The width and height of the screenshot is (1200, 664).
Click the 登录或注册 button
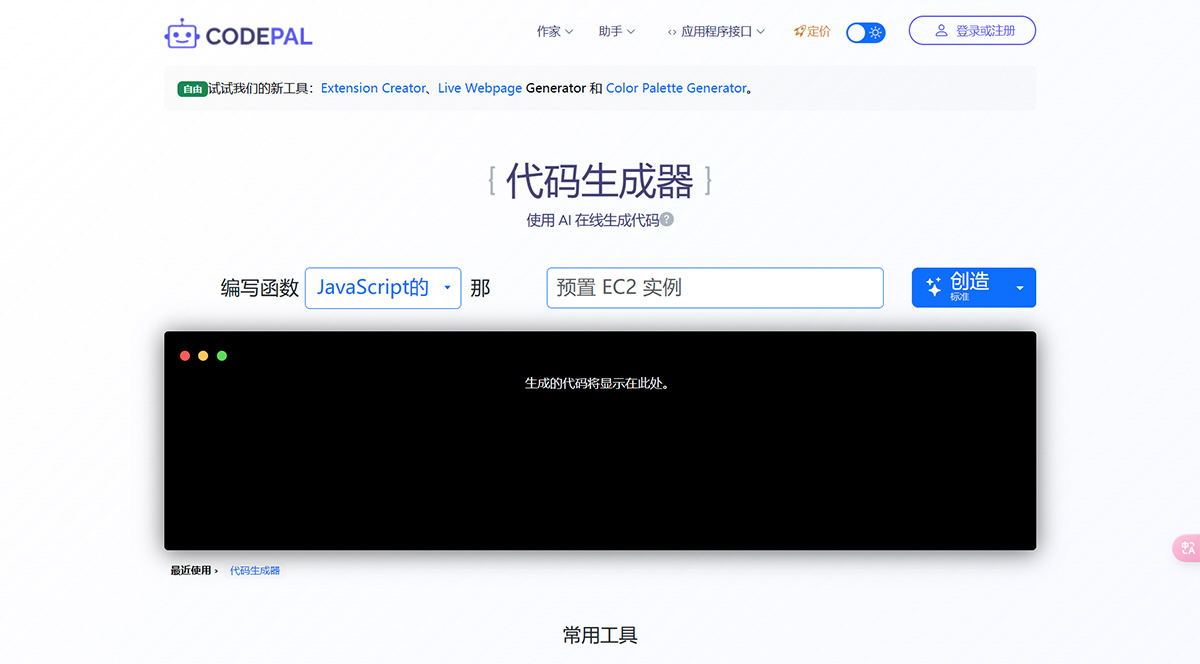[972, 30]
